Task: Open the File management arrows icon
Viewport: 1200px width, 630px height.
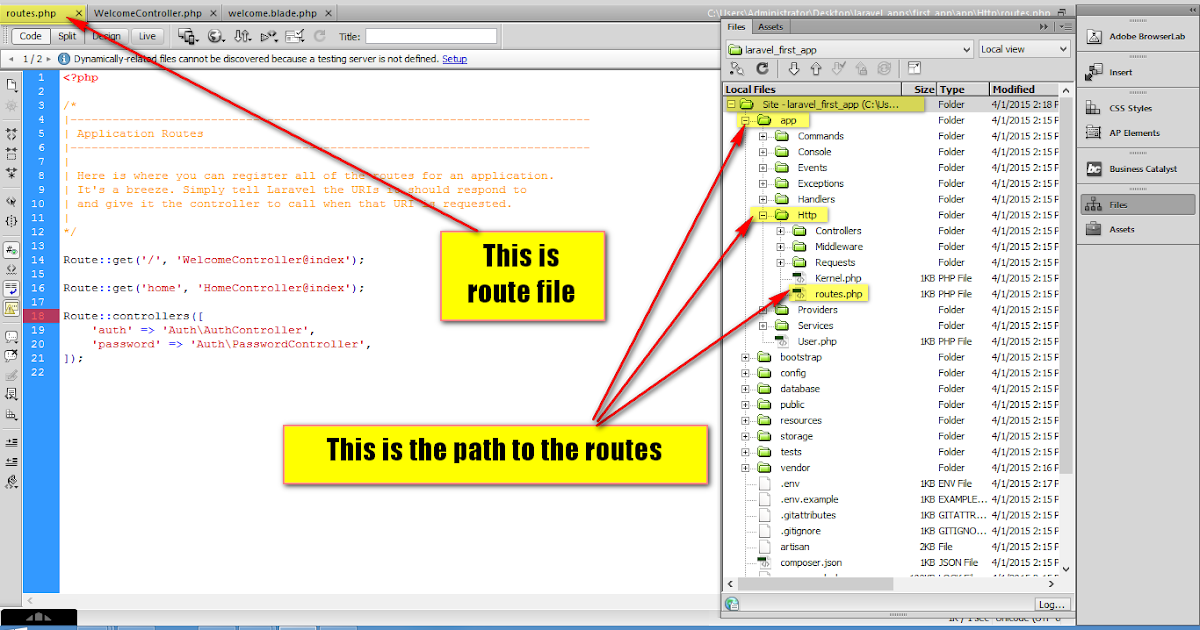Action: [241, 36]
